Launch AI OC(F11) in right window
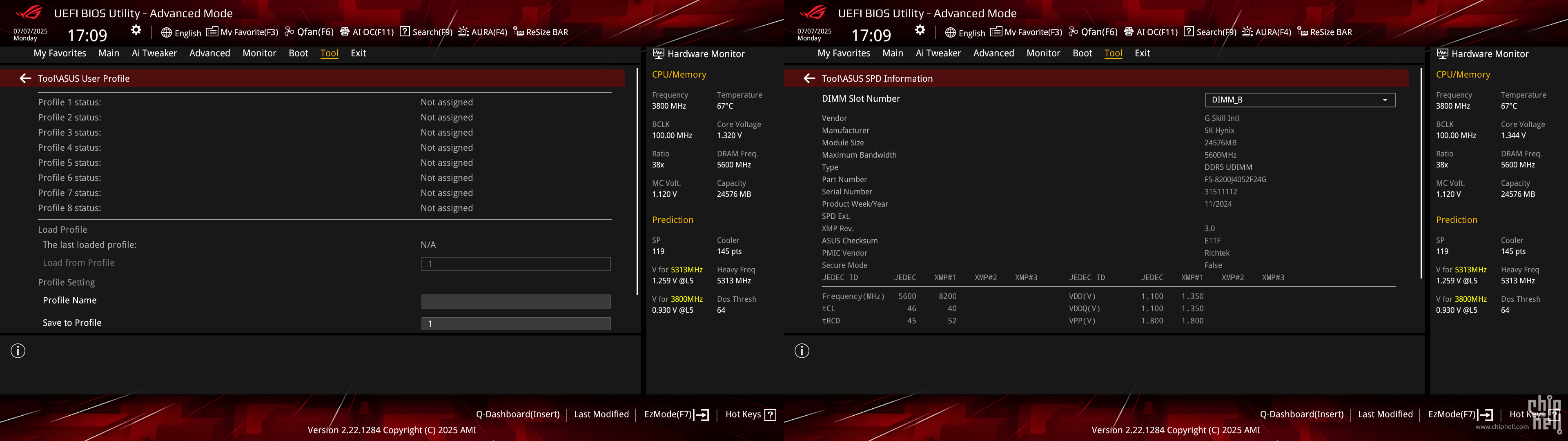Viewport: 1568px width, 441px height. click(1150, 32)
